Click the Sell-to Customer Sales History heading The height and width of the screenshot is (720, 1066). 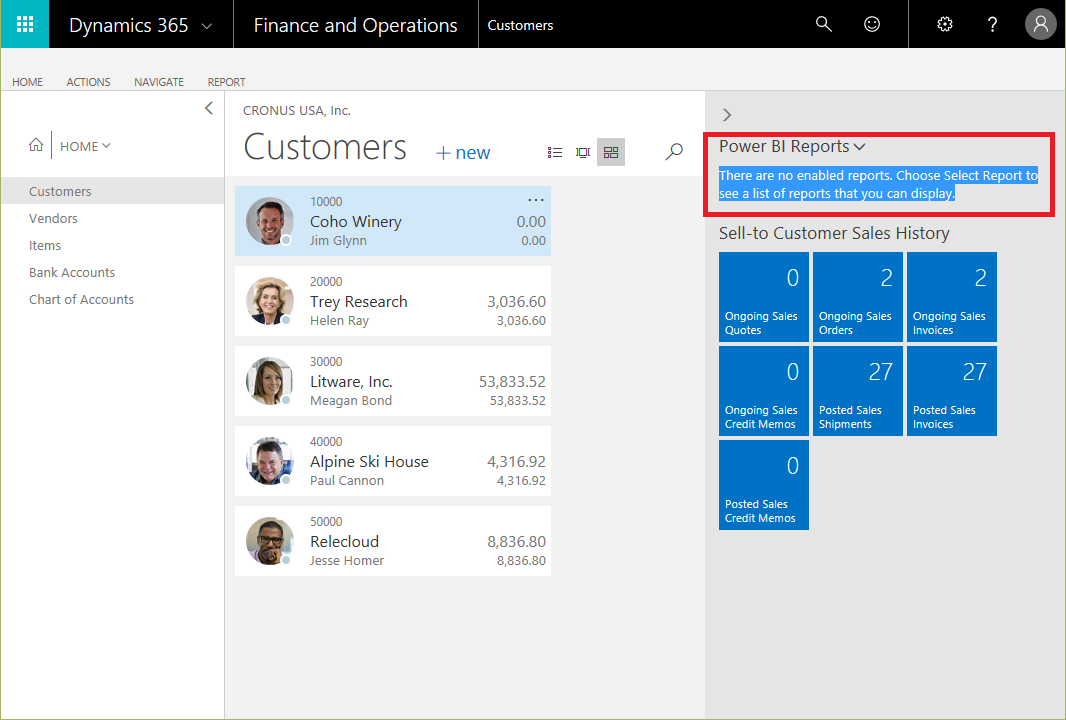coord(834,233)
